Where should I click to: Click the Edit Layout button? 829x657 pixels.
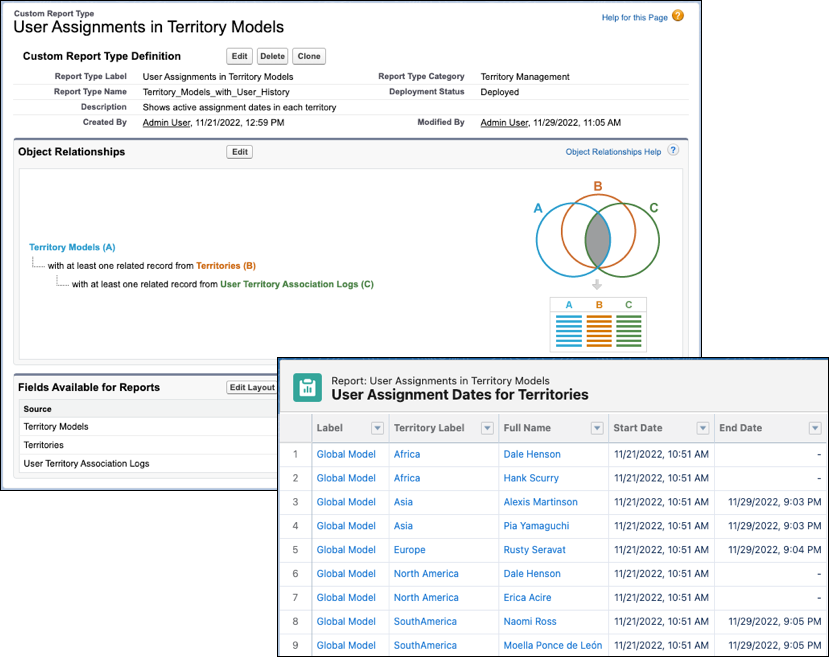coord(252,387)
